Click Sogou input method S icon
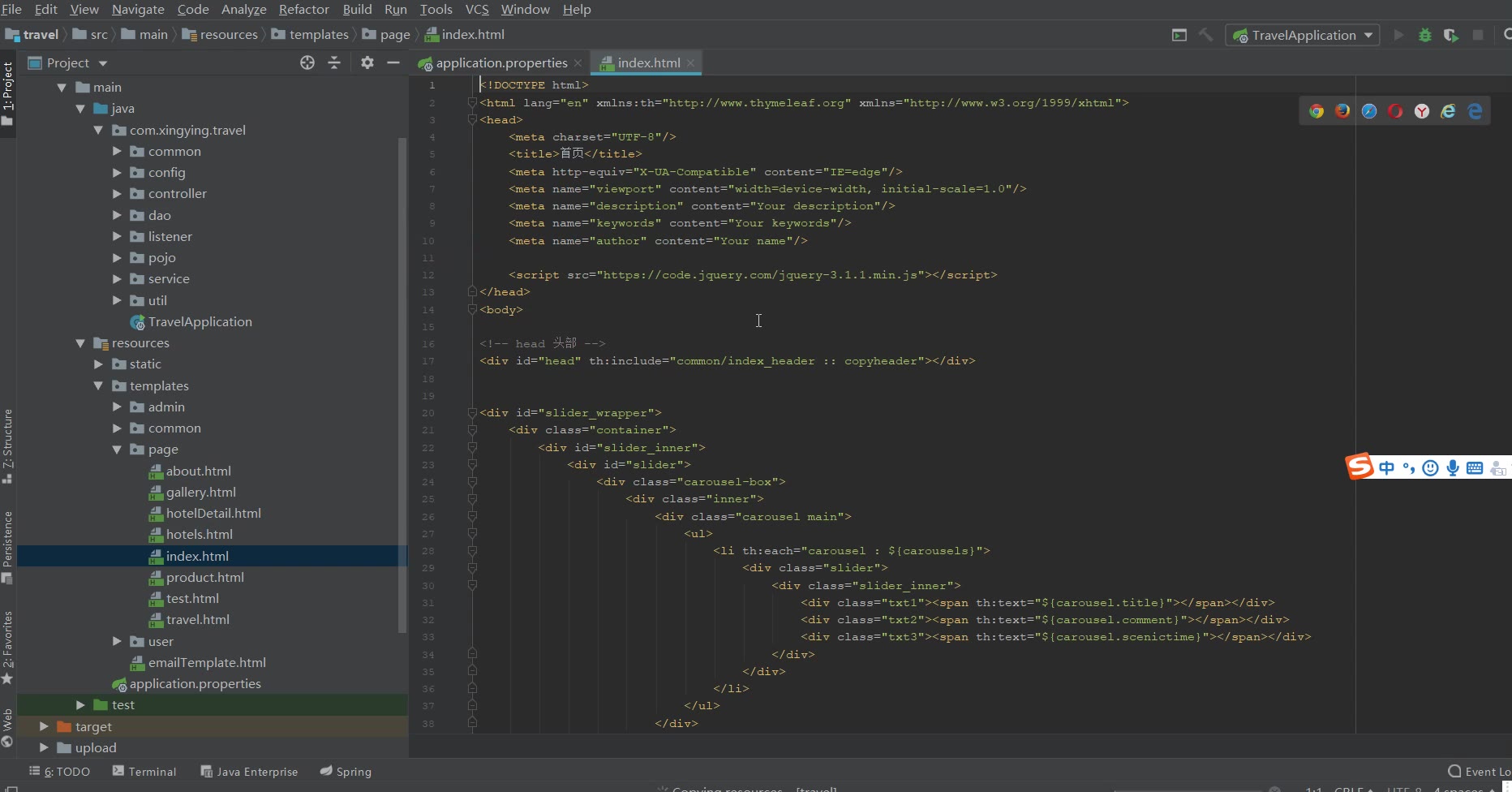 1360,467
